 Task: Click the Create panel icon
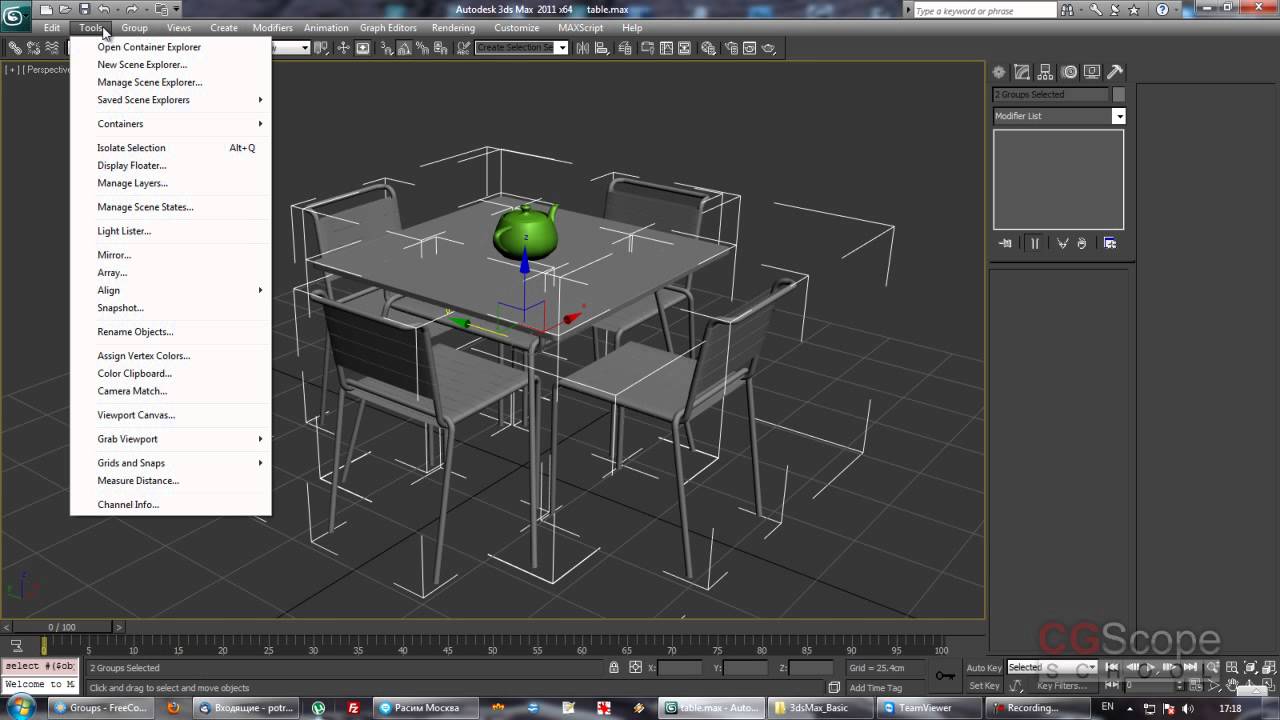(x=999, y=72)
